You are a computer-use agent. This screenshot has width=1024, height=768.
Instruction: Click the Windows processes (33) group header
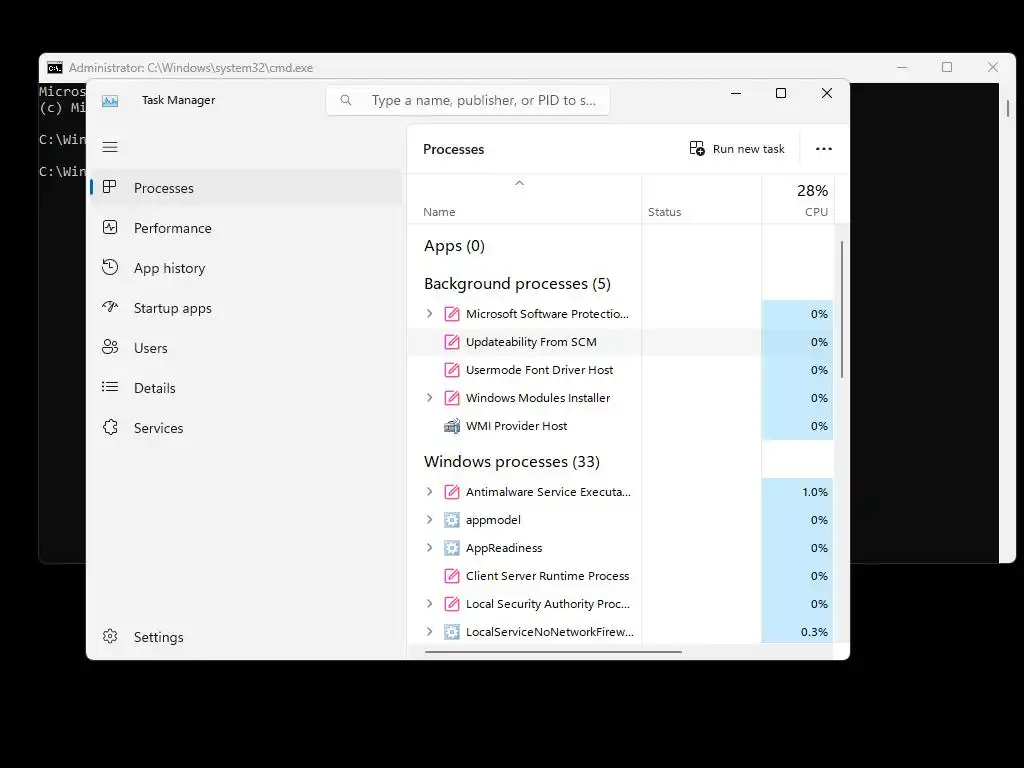[x=512, y=462]
